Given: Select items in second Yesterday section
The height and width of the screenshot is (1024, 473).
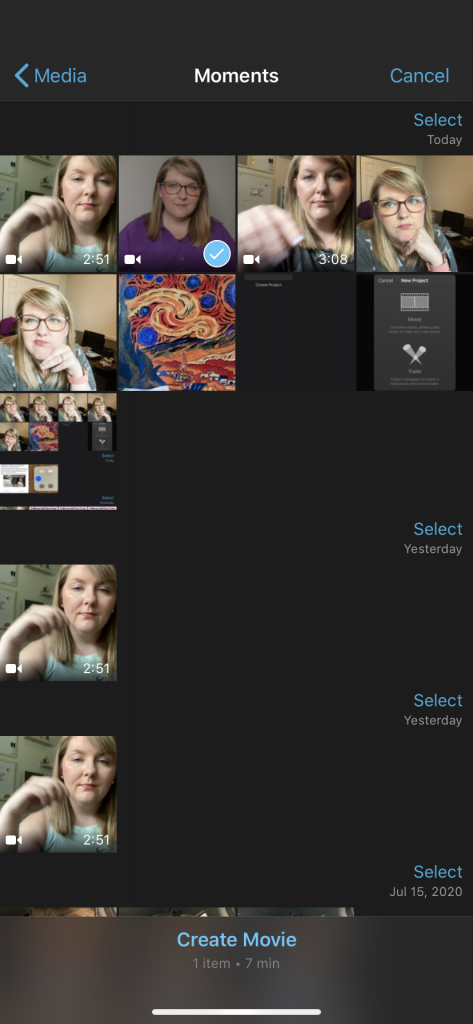Looking at the screenshot, I should click(438, 701).
